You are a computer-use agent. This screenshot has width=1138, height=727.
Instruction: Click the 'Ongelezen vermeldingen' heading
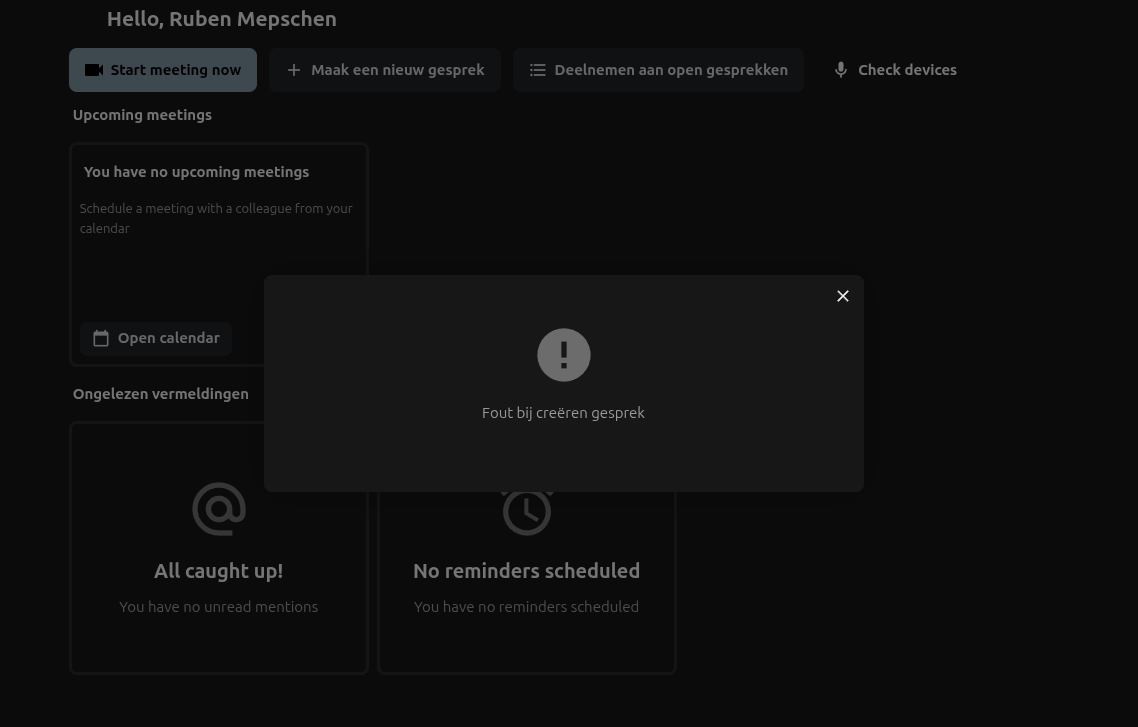161,394
